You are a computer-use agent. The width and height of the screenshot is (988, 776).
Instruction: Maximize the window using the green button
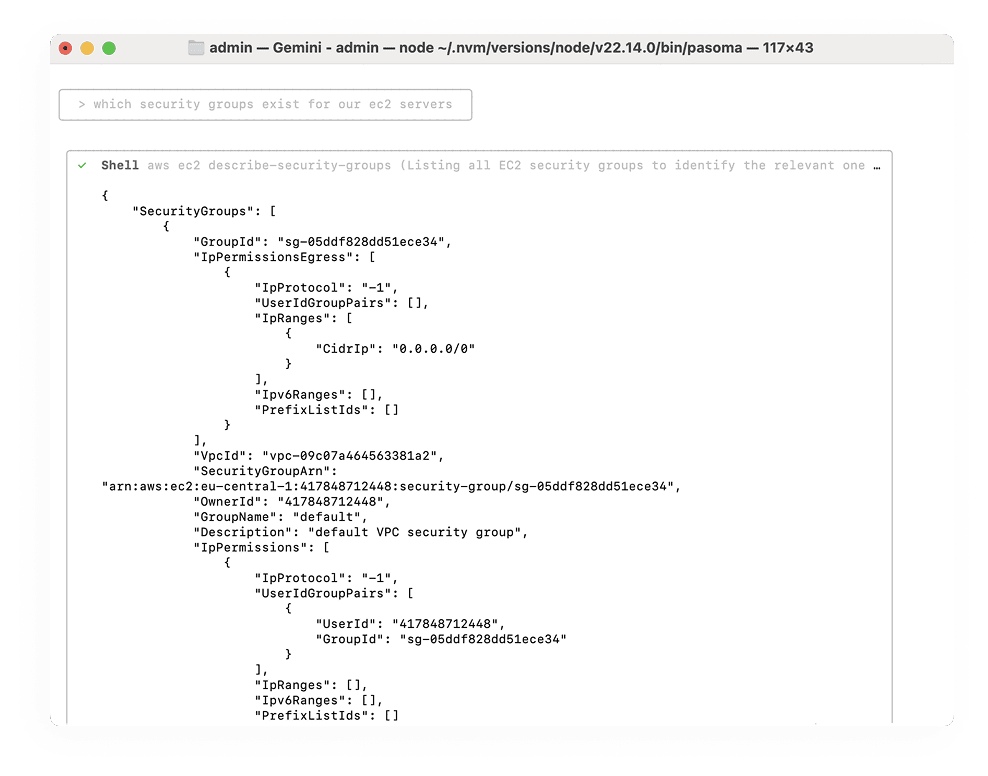(109, 48)
